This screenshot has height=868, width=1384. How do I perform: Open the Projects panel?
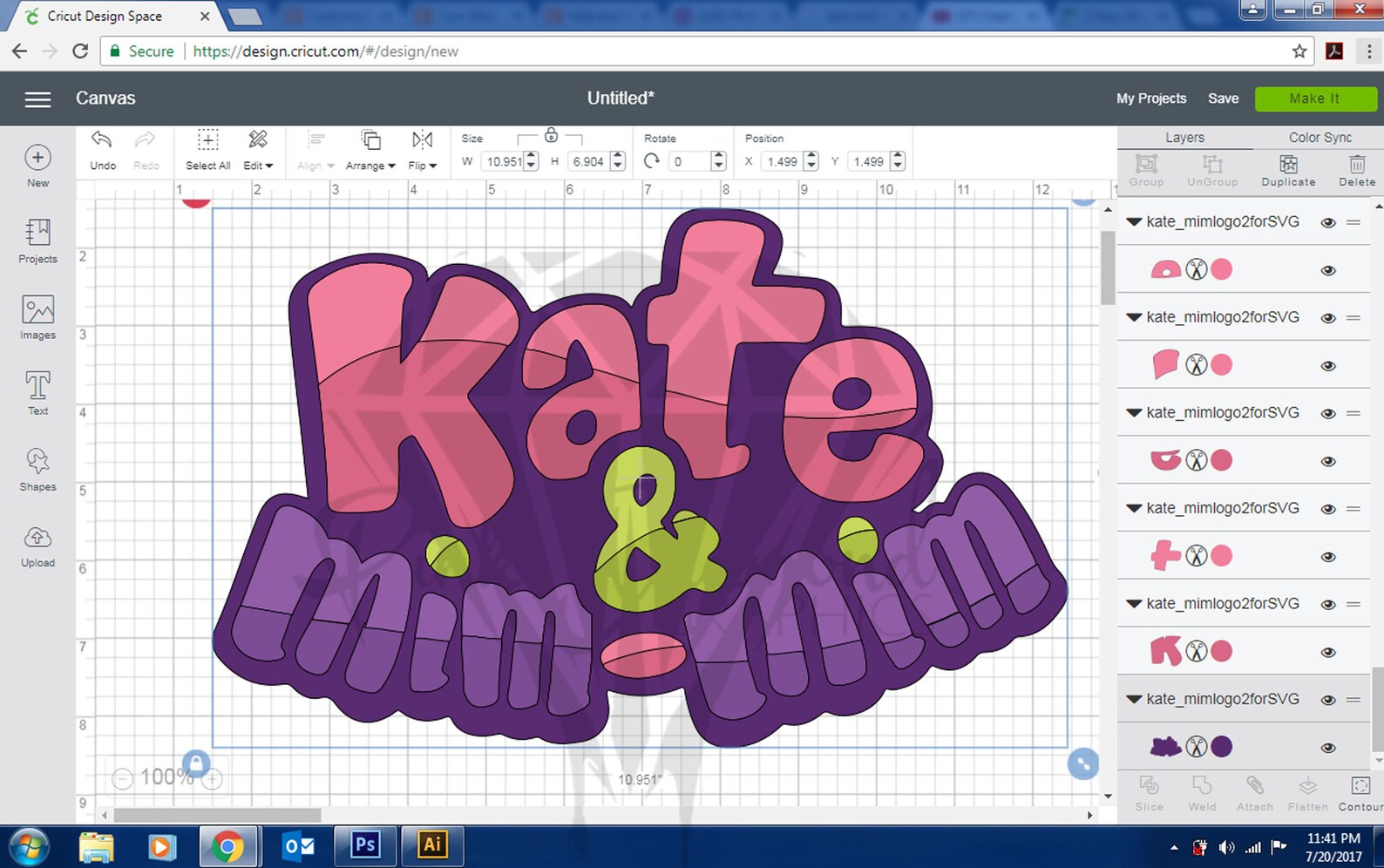tap(37, 241)
